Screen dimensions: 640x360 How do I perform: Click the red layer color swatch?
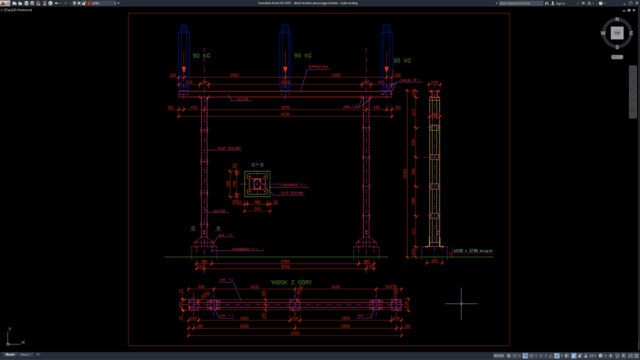[x=89, y=3]
